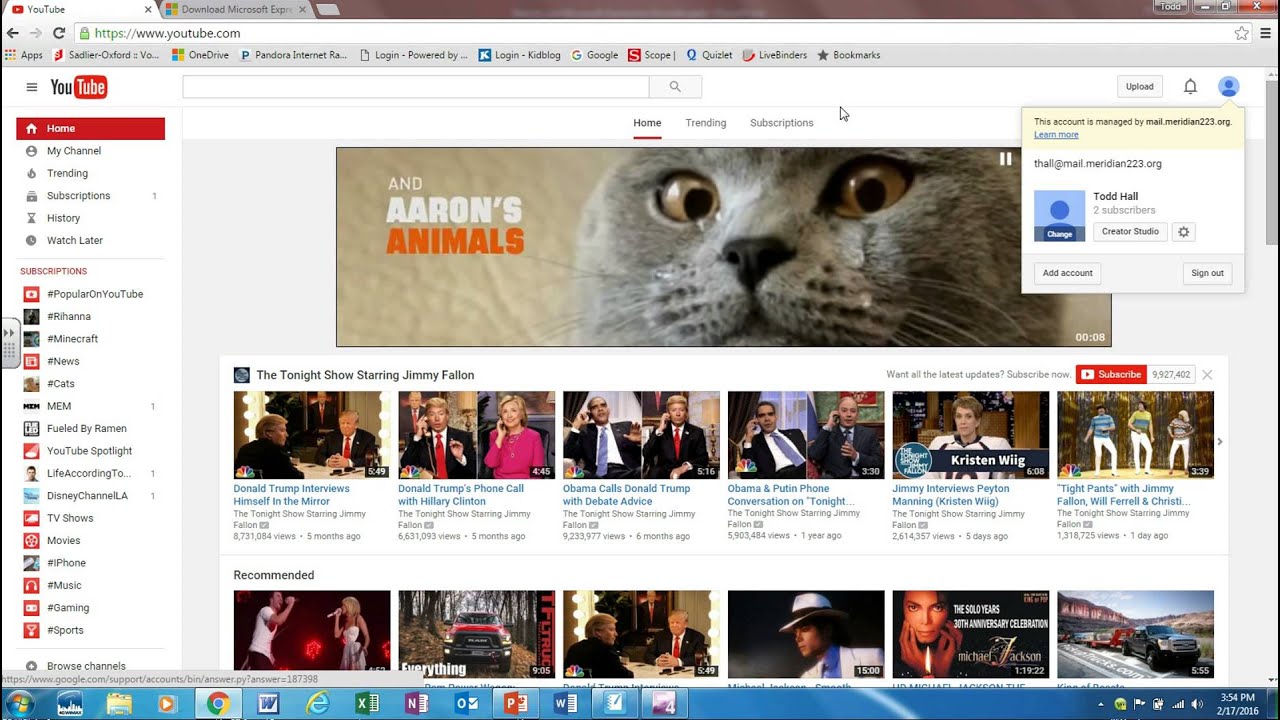Image resolution: width=1280 pixels, height=720 pixels.
Task: Open Outlook from the taskbar
Action: (x=466, y=704)
